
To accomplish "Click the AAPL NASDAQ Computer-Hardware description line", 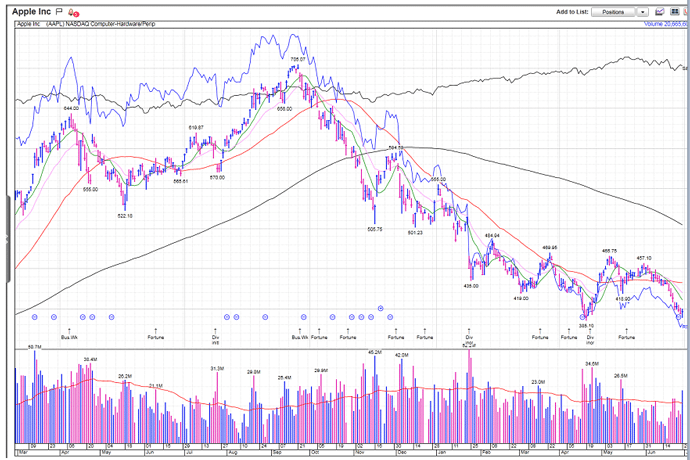I will (x=100, y=24).
